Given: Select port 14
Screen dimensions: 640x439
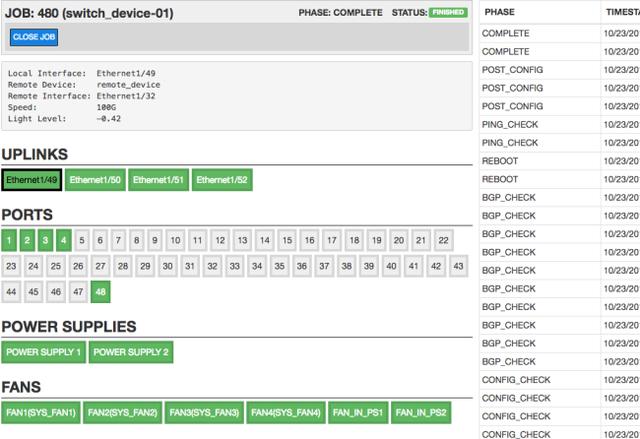Looking at the screenshot, I should click(x=265, y=240).
